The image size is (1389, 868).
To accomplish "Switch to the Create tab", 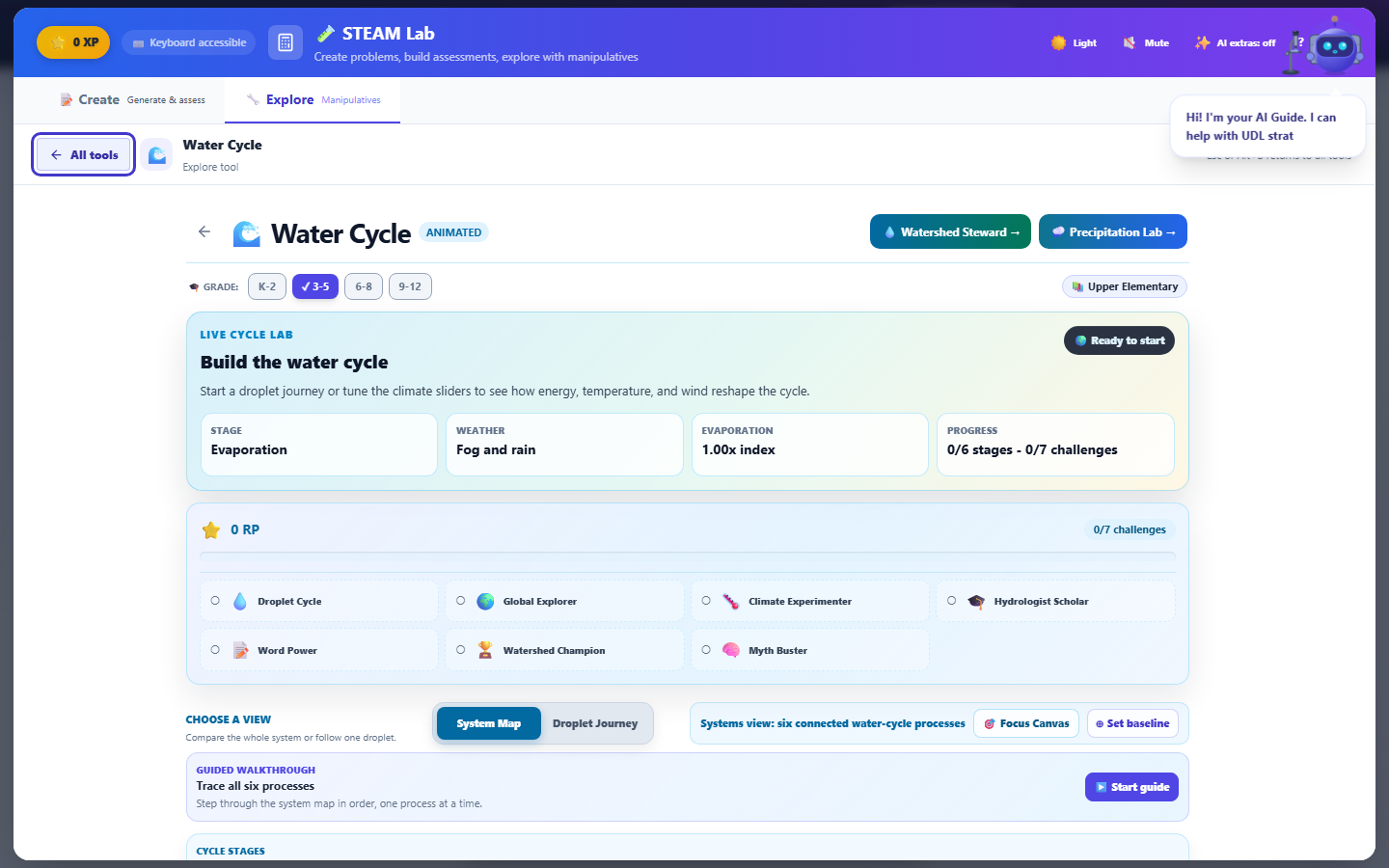I will point(133,99).
